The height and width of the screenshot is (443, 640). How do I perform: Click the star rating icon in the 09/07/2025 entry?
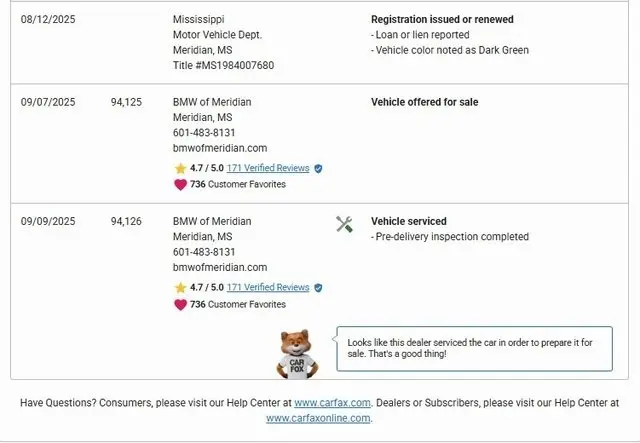[180, 169]
